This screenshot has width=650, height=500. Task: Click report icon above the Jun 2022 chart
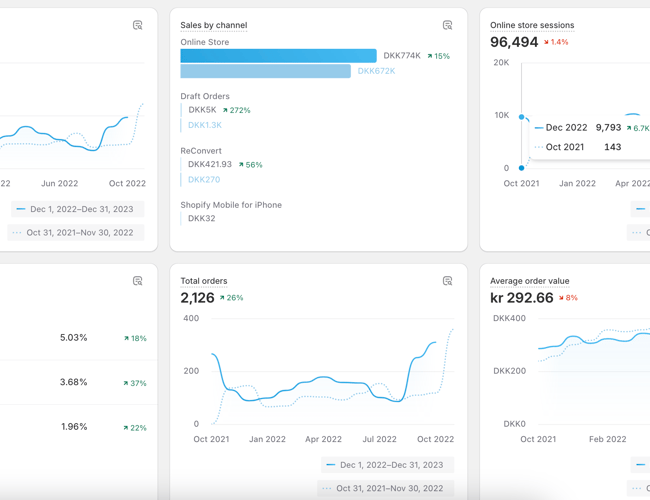pos(137,25)
